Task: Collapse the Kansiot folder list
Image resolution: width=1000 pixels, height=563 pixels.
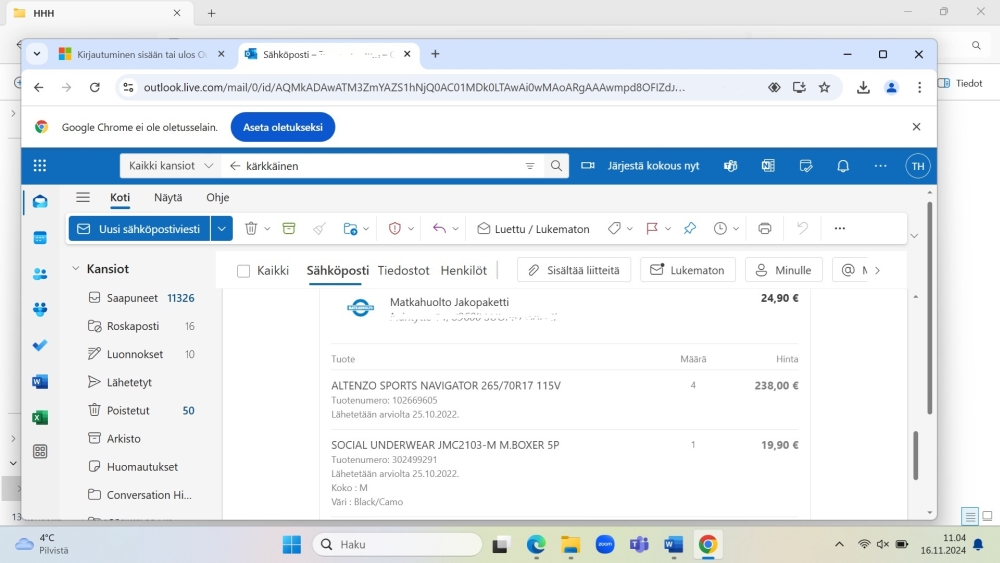Action: (x=75, y=268)
